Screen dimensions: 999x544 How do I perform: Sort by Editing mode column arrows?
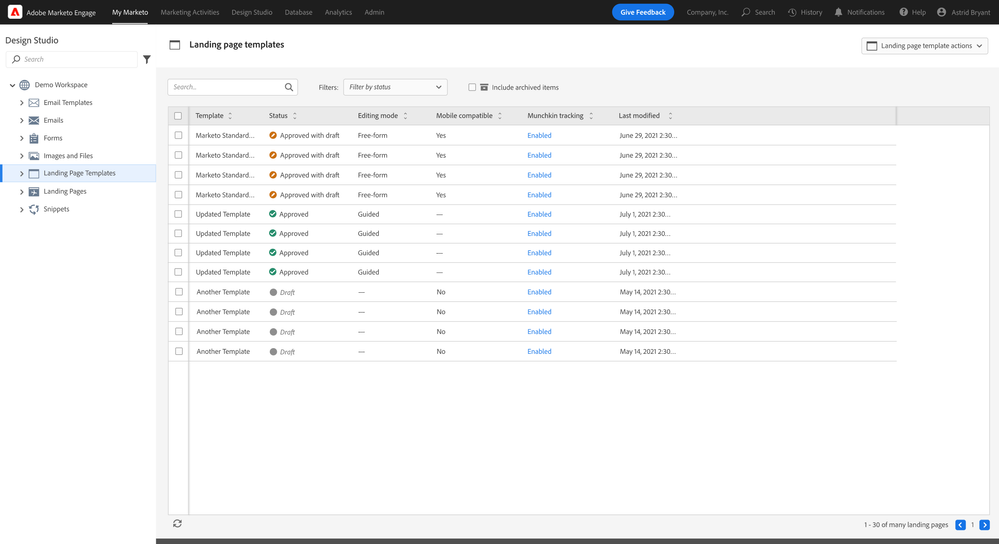click(405, 116)
